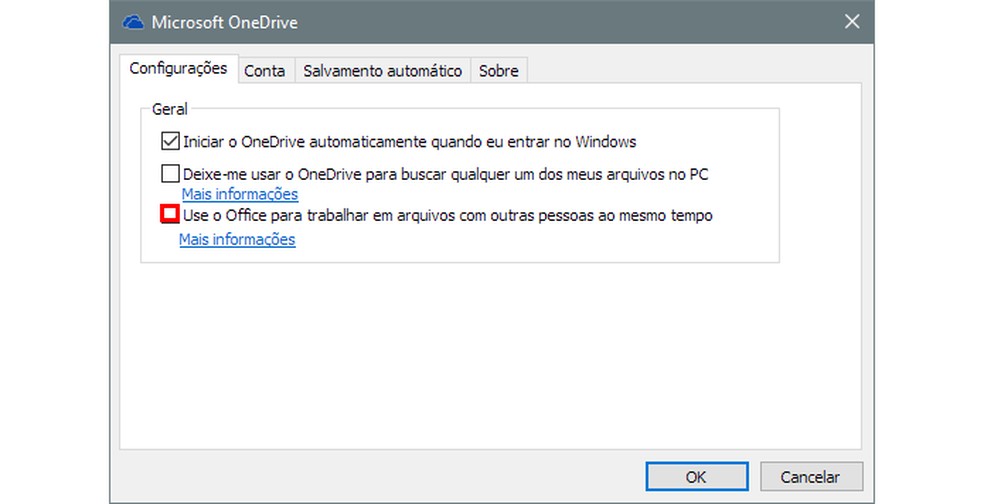Select the Sobre tab
The image size is (984, 504).
(x=499, y=71)
